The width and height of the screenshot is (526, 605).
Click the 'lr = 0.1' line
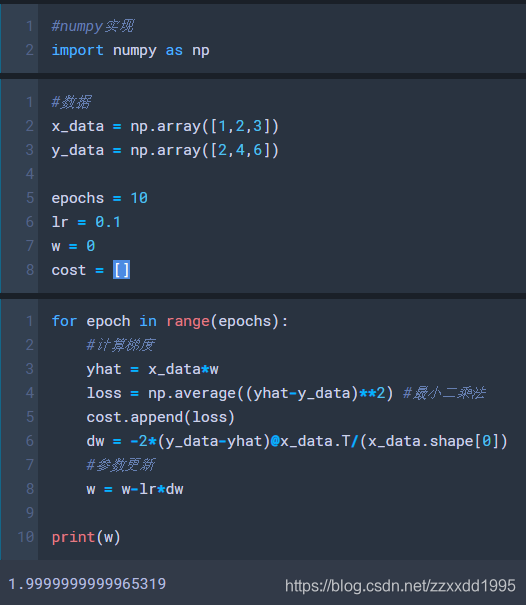point(86,222)
